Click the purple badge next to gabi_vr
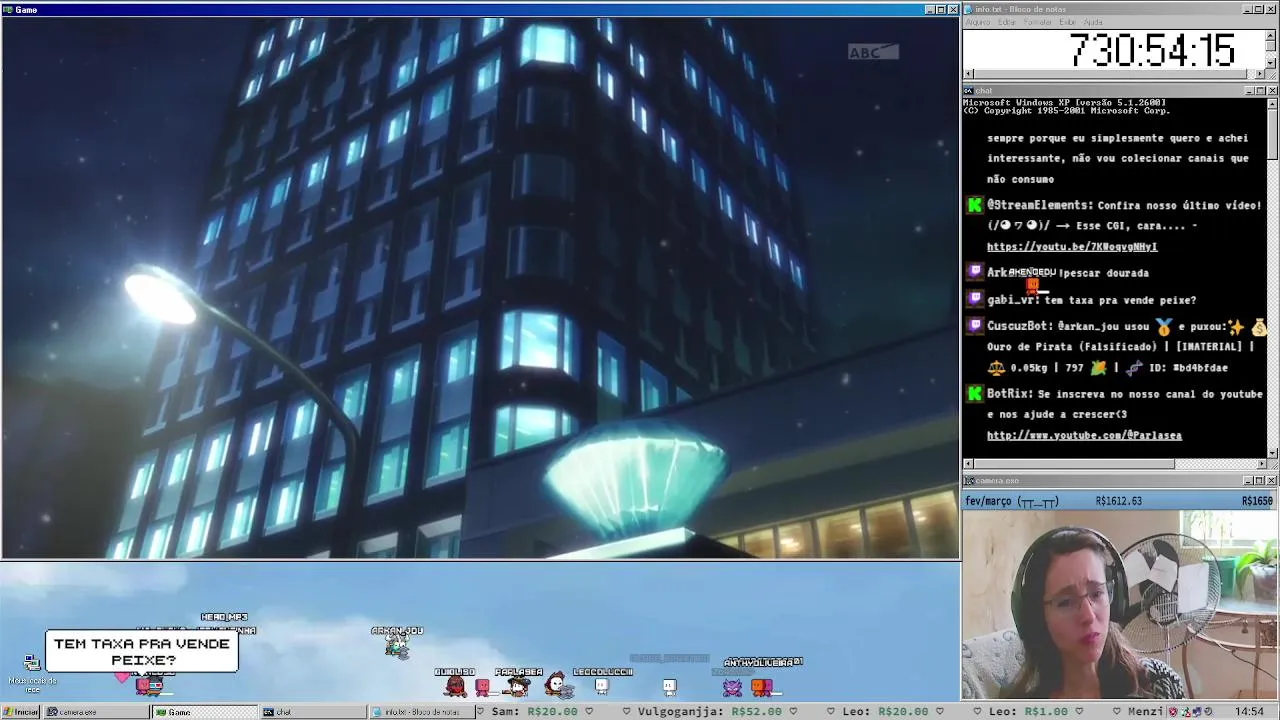 pos(975,299)
